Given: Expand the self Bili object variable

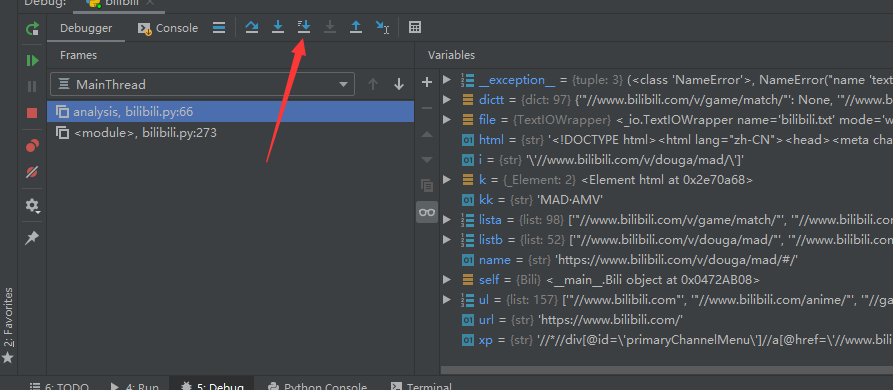Looking at the screenshot, I should tap(447, 280).
